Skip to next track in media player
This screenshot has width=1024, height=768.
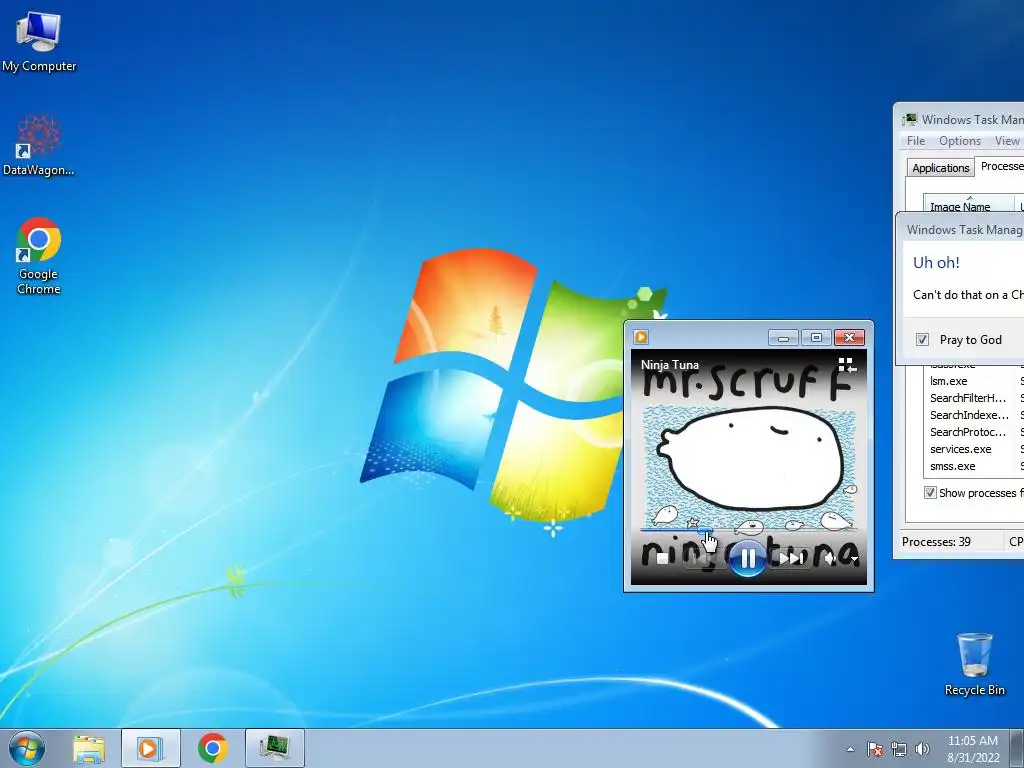791,558
